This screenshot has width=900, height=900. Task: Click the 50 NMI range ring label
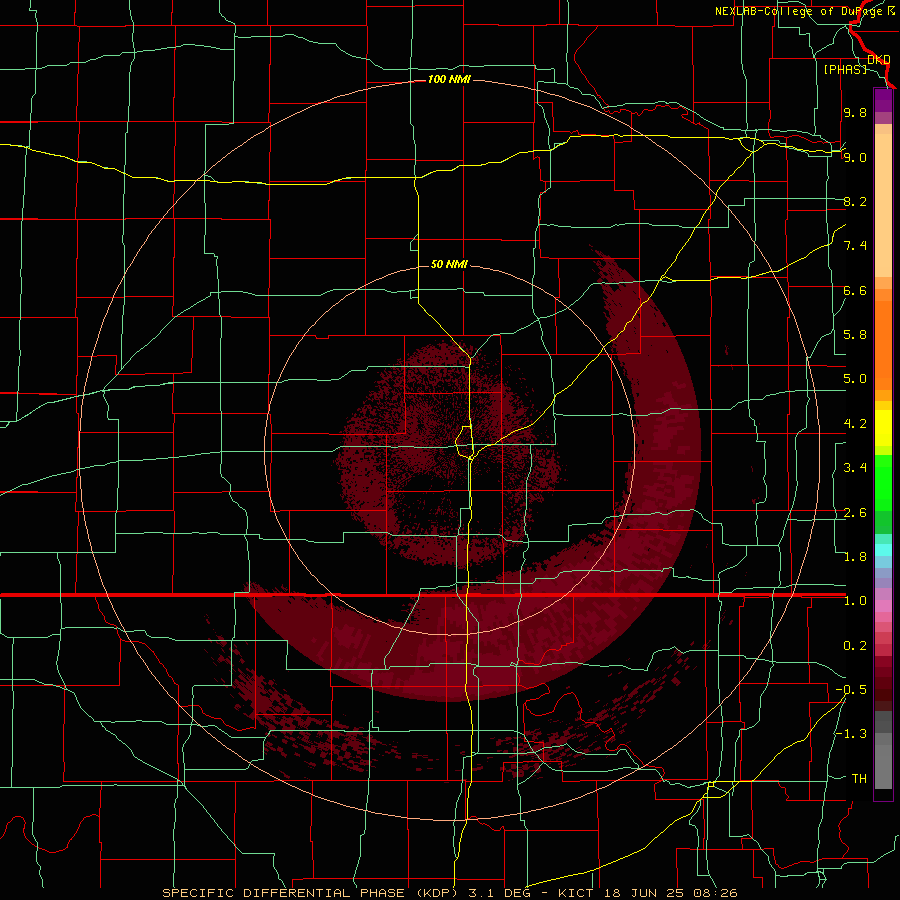[449, 264]
